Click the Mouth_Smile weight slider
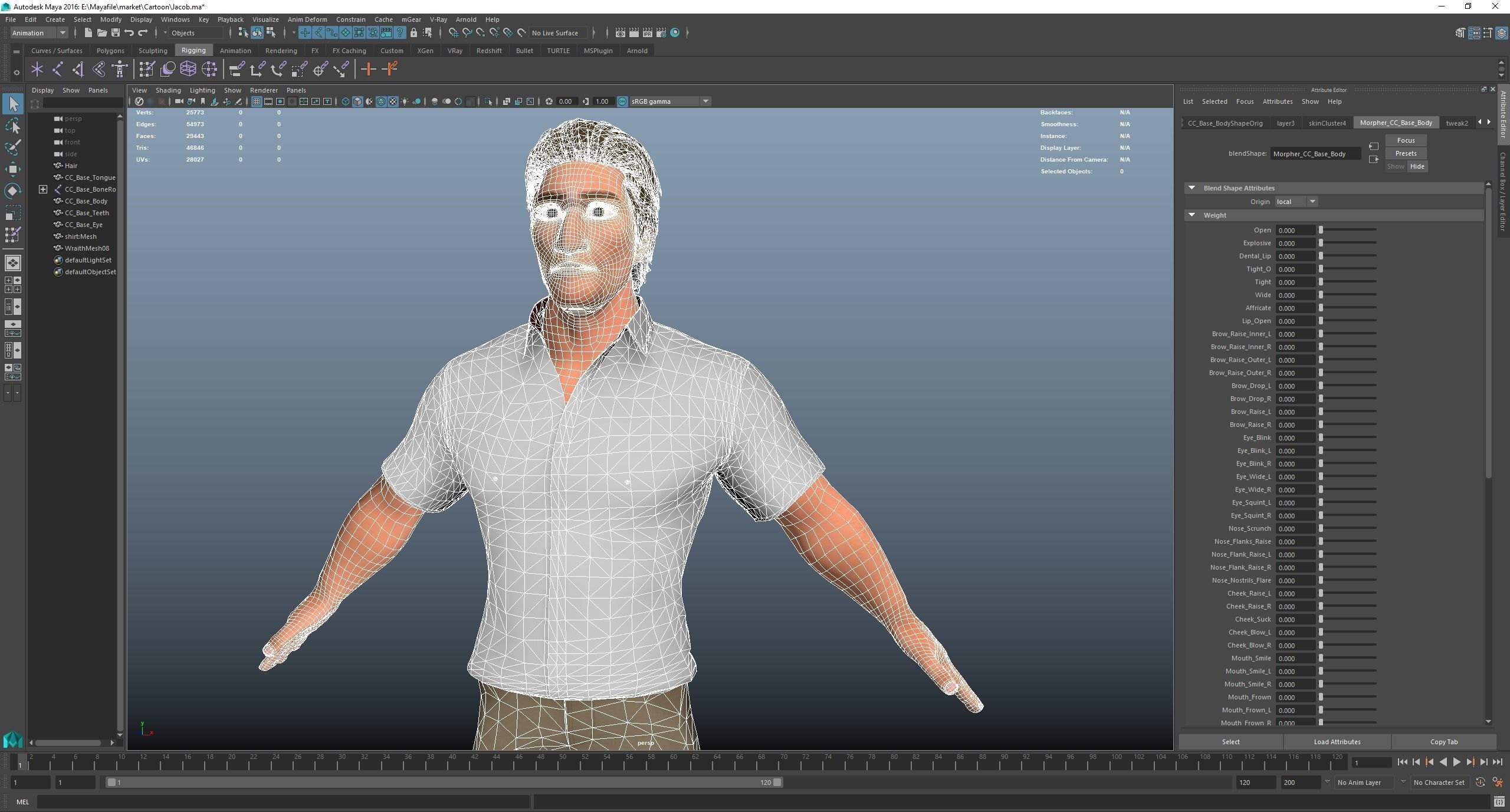1510x812 pixels. click(x=1348, y=658)
